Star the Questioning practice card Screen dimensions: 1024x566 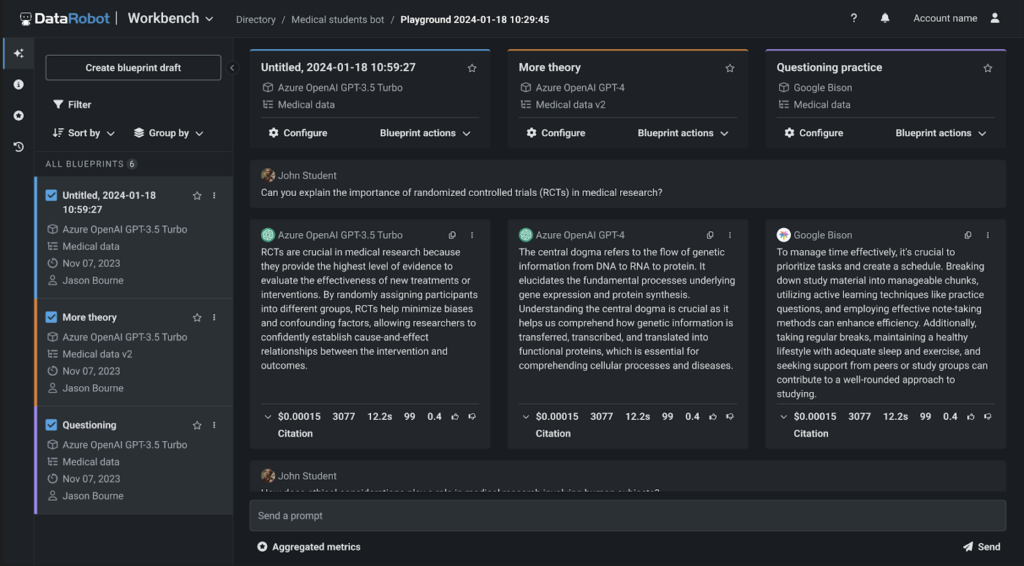coord(988,68)
